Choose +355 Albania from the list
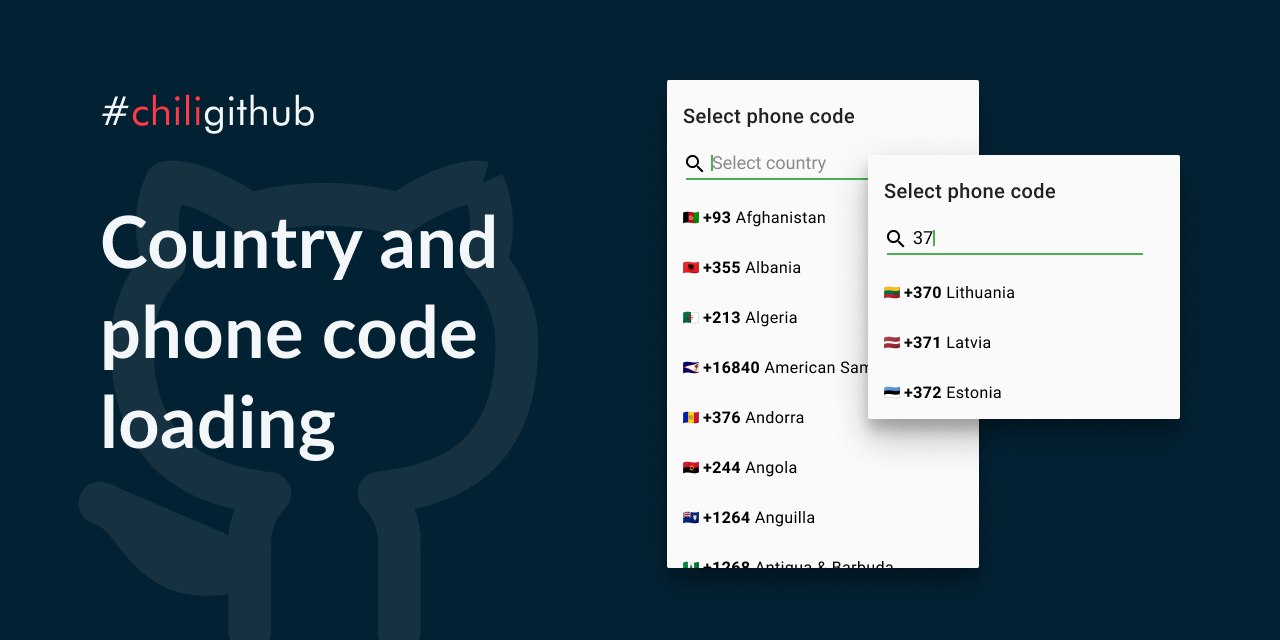This screenshot has height=640, width=1280. [750, 267]
